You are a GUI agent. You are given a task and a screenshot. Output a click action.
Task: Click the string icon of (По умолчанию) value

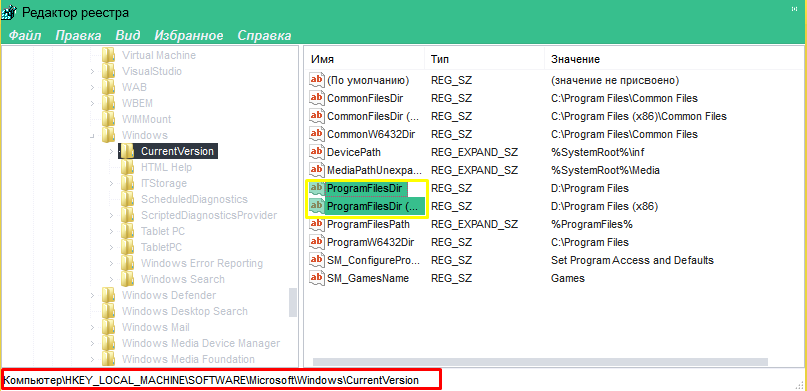tap(316, 80)
